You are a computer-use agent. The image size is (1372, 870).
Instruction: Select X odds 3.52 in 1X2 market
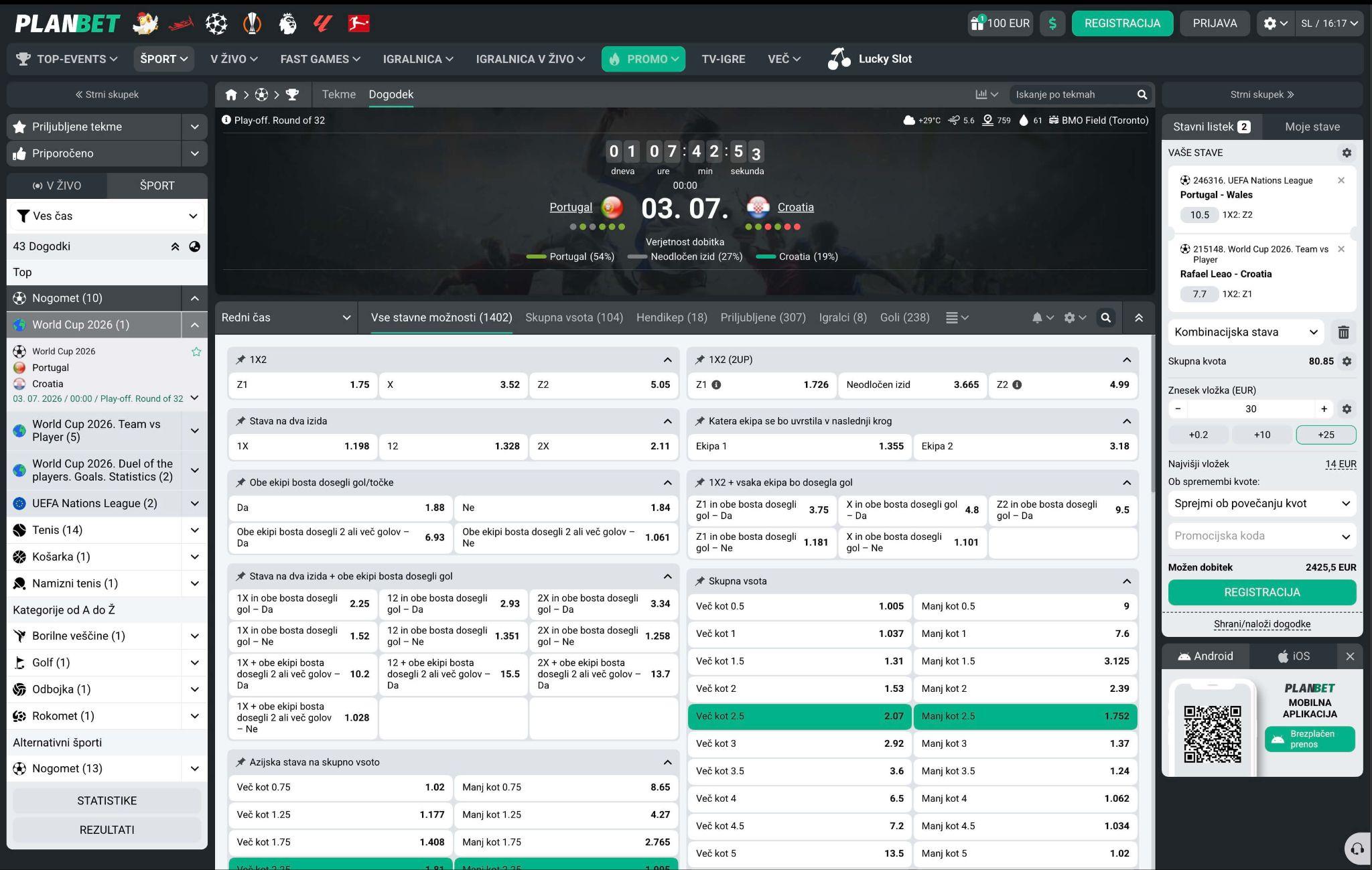453,384
